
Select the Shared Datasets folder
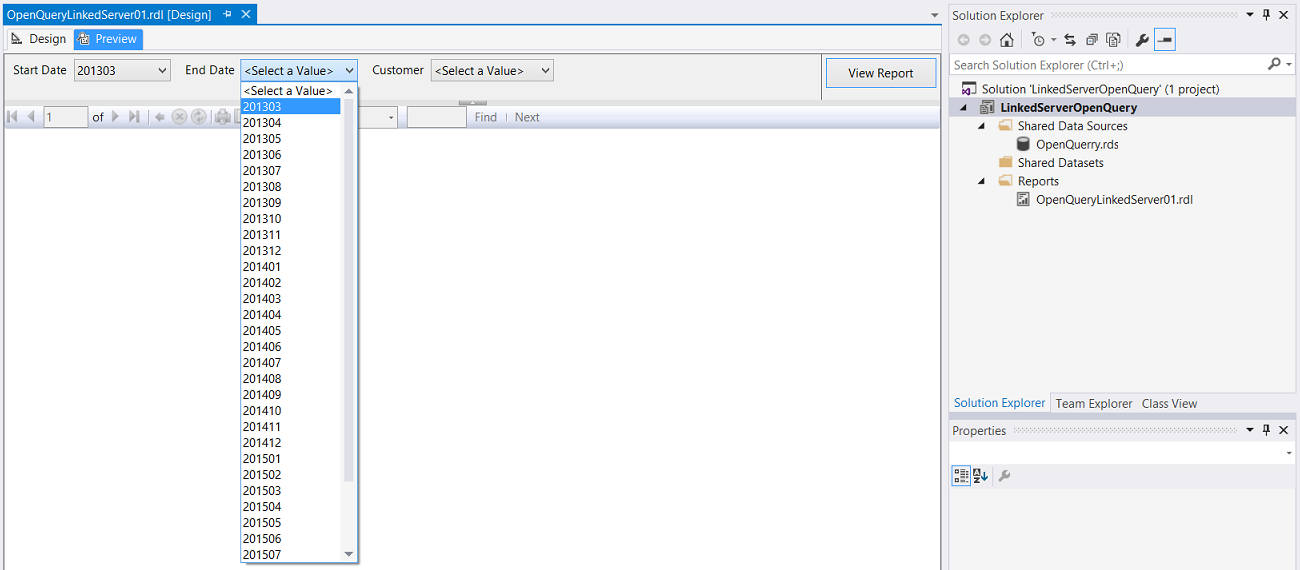(x=1060, y=162)
